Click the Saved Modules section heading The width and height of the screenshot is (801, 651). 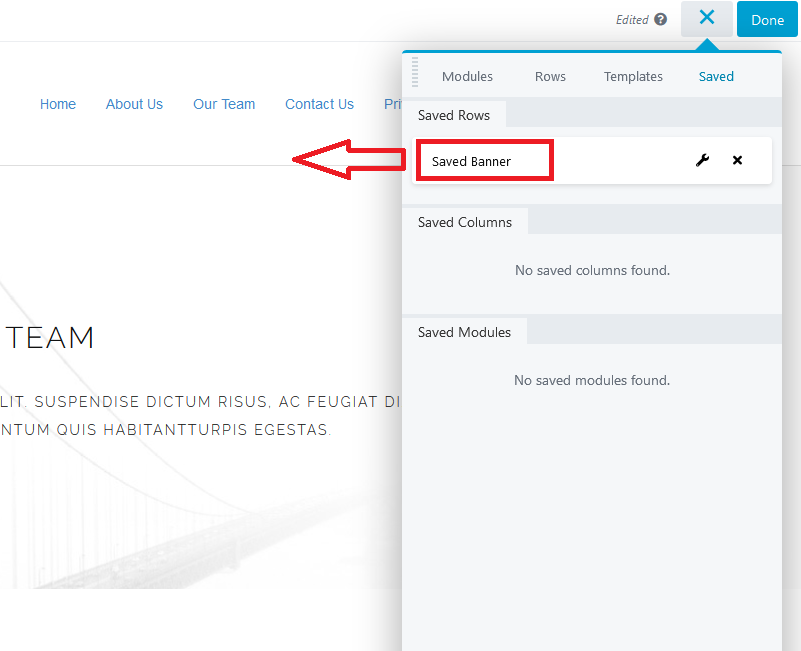[x=464, y=332]
